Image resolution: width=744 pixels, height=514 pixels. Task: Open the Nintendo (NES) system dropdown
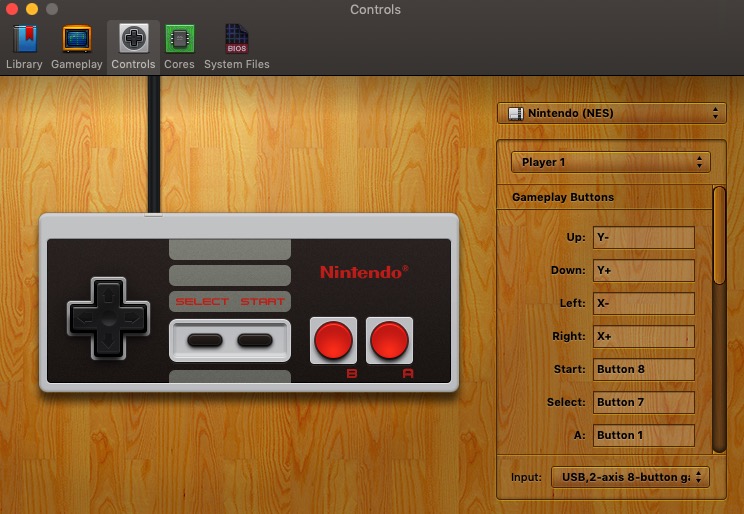click(612, 113)
